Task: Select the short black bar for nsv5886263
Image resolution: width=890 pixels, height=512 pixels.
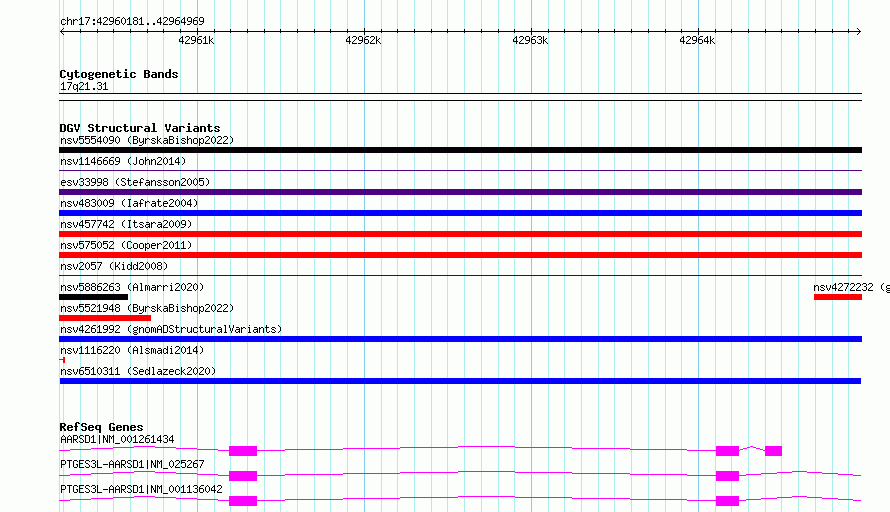Action: coord(94,297)
